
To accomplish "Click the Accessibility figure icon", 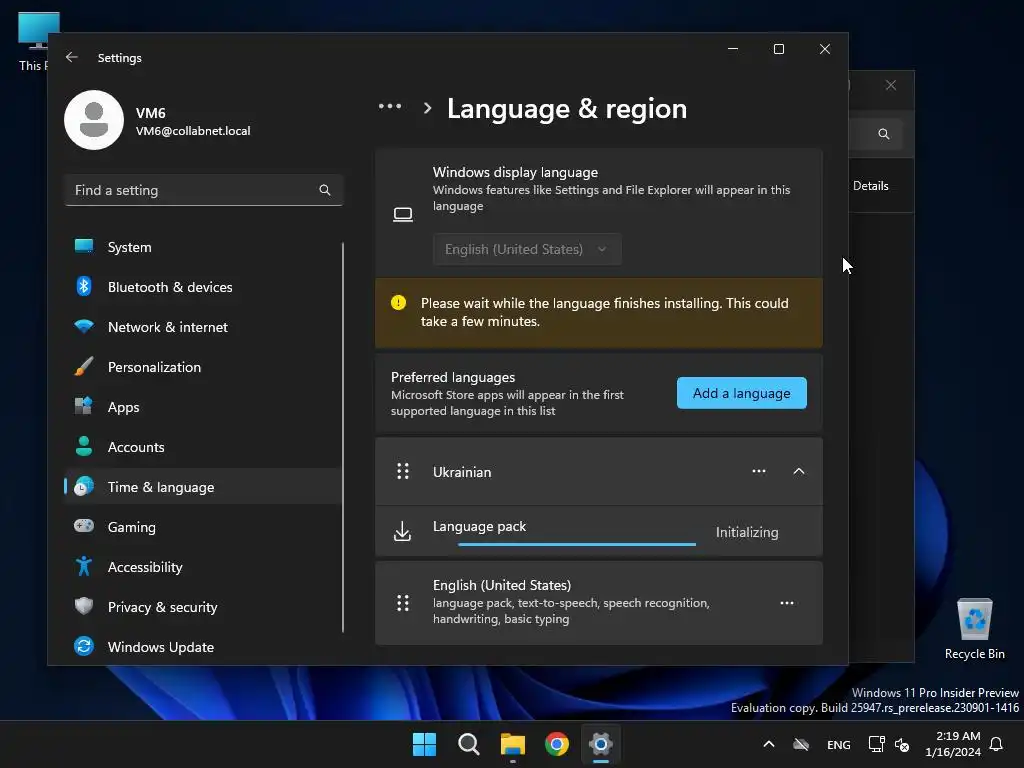I will 84,566.
